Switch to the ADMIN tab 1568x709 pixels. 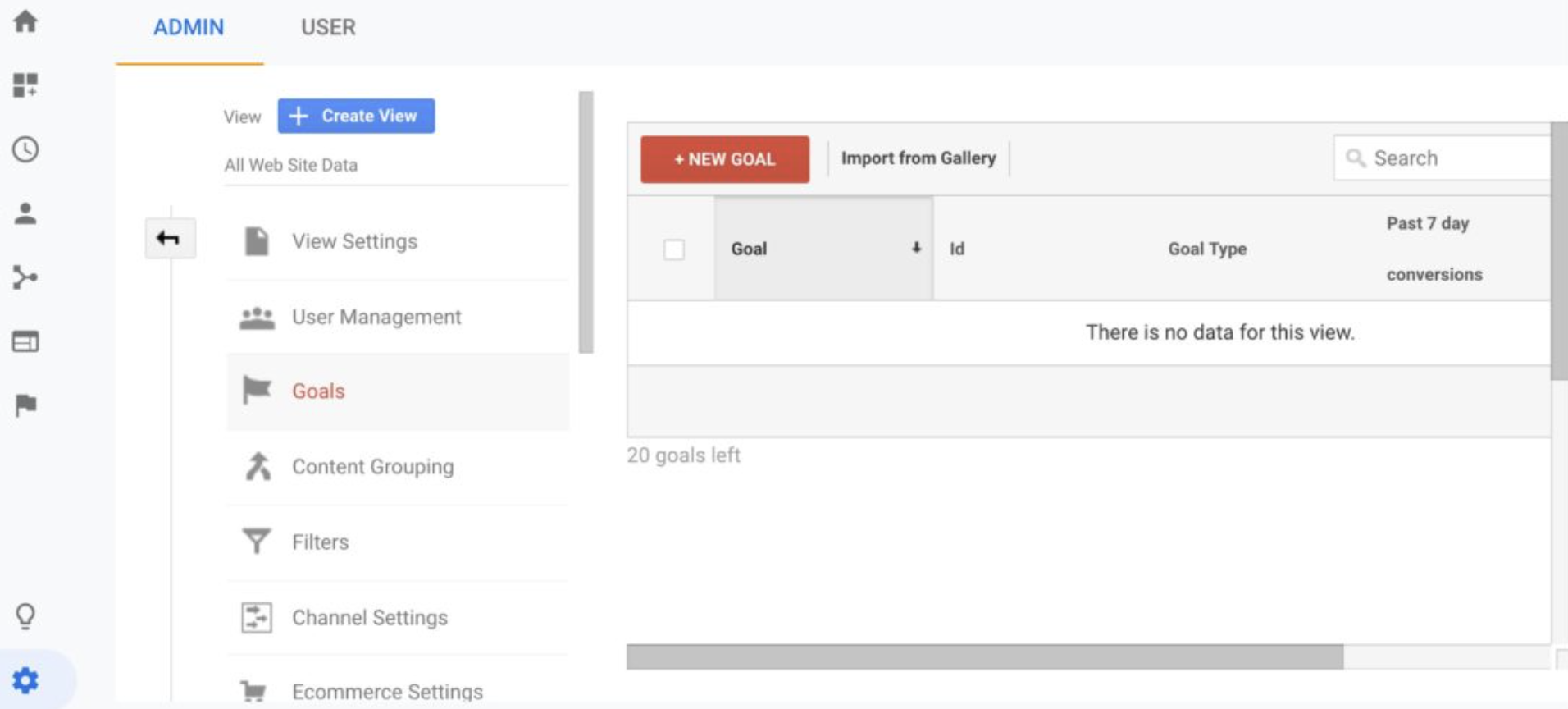tap(189, 27)
